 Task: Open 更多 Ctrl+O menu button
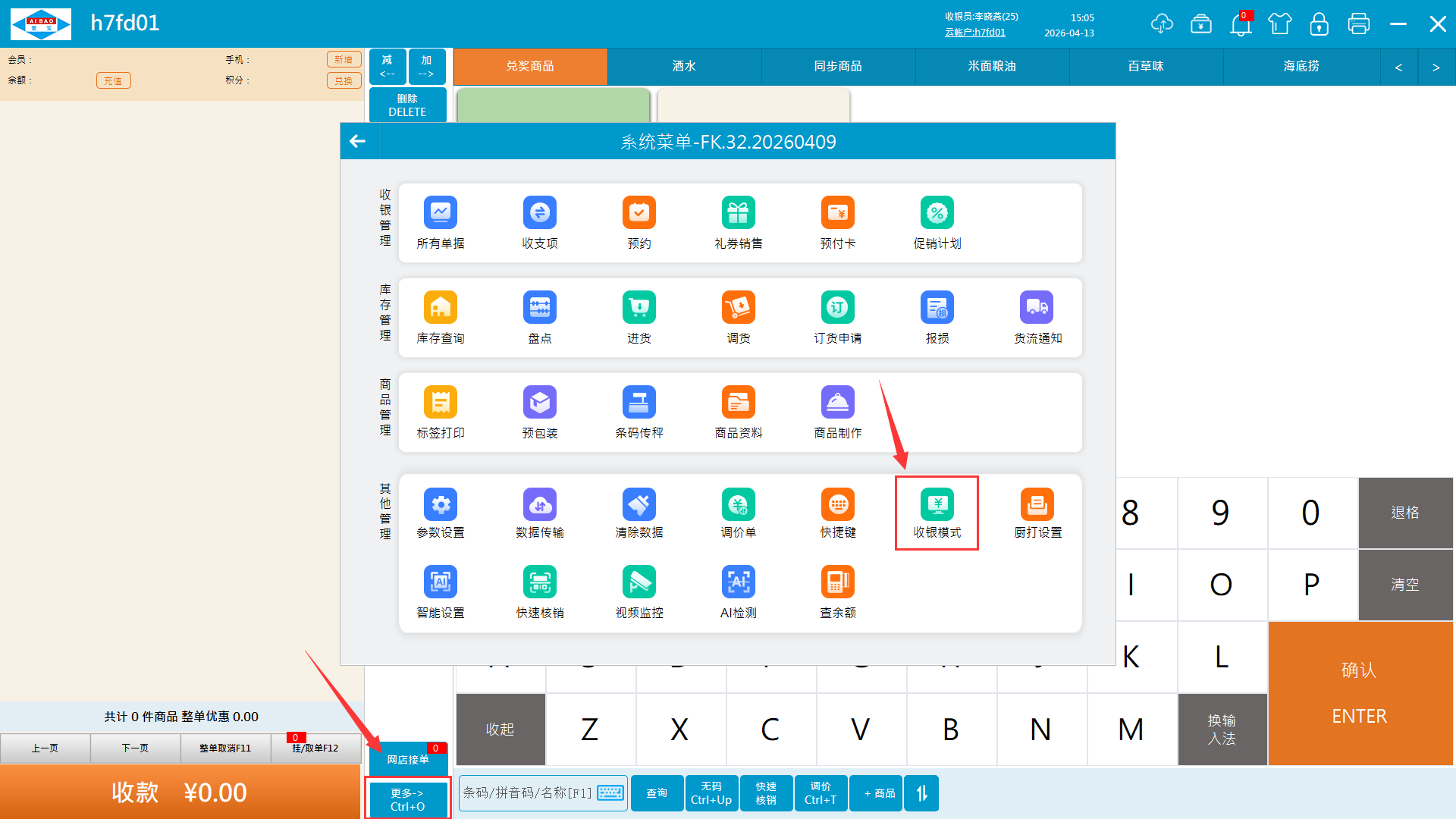click(407, 799)
